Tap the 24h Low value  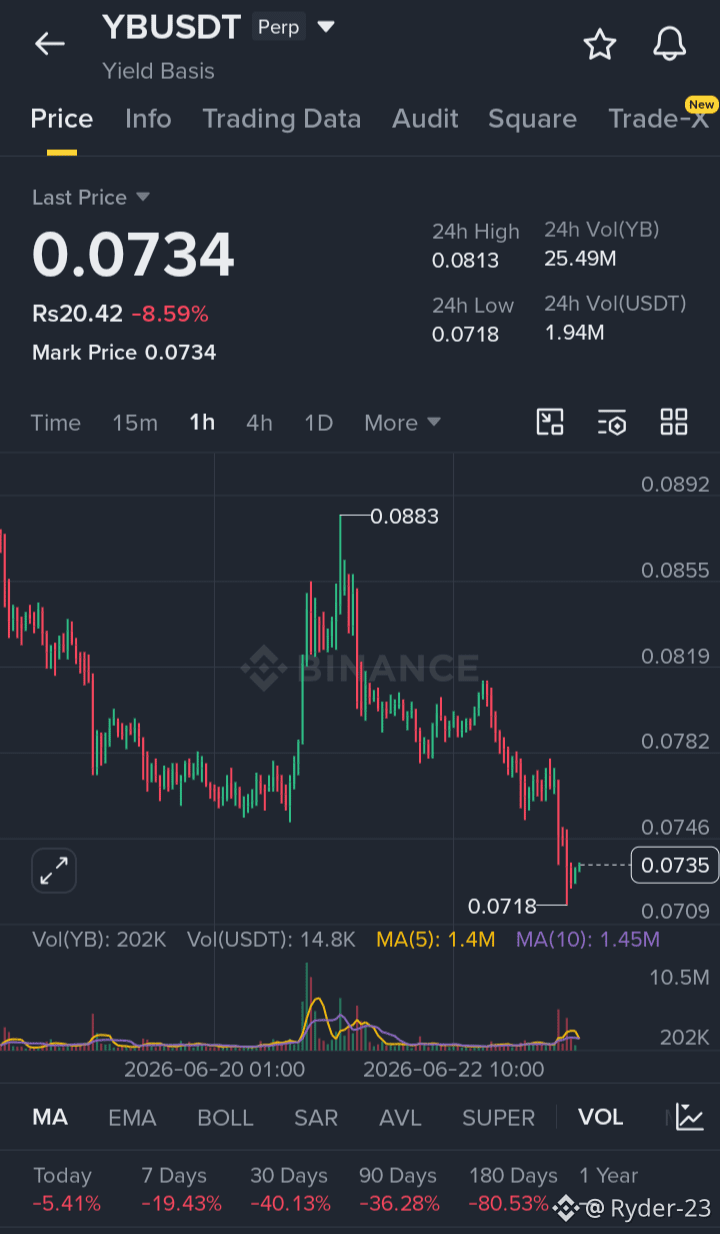(465, 335)
